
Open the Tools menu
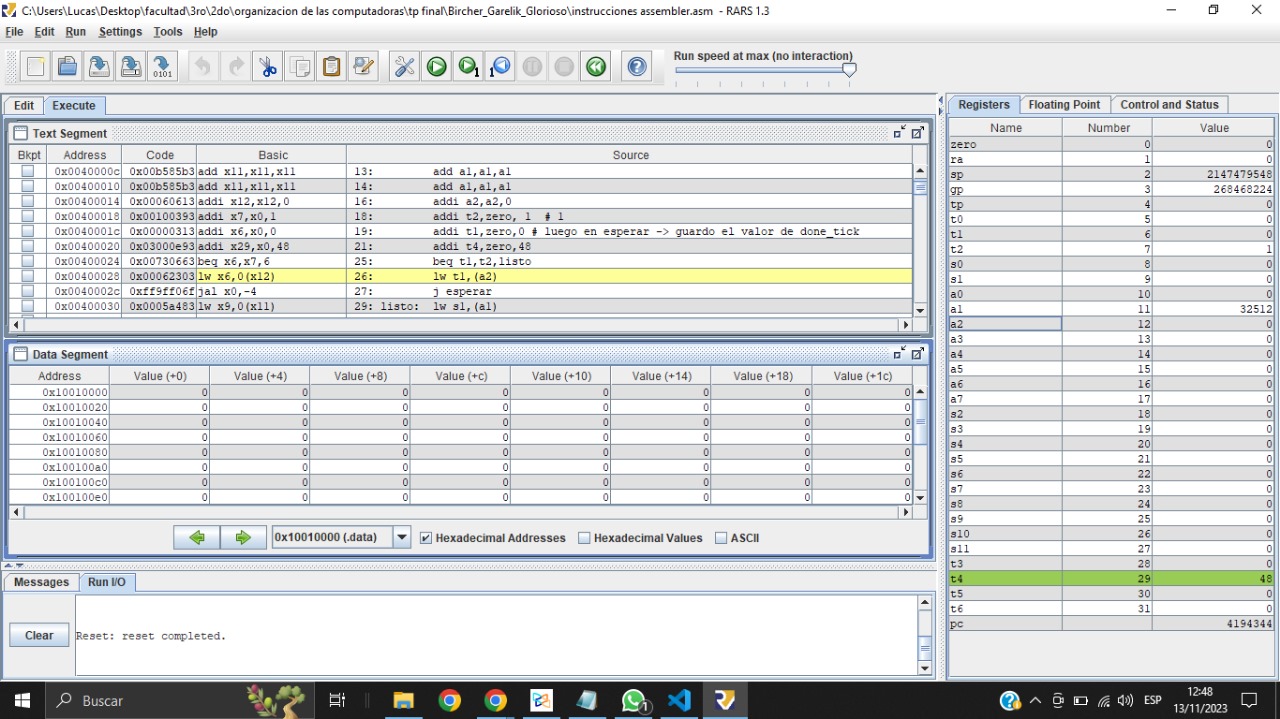point(168,32)
